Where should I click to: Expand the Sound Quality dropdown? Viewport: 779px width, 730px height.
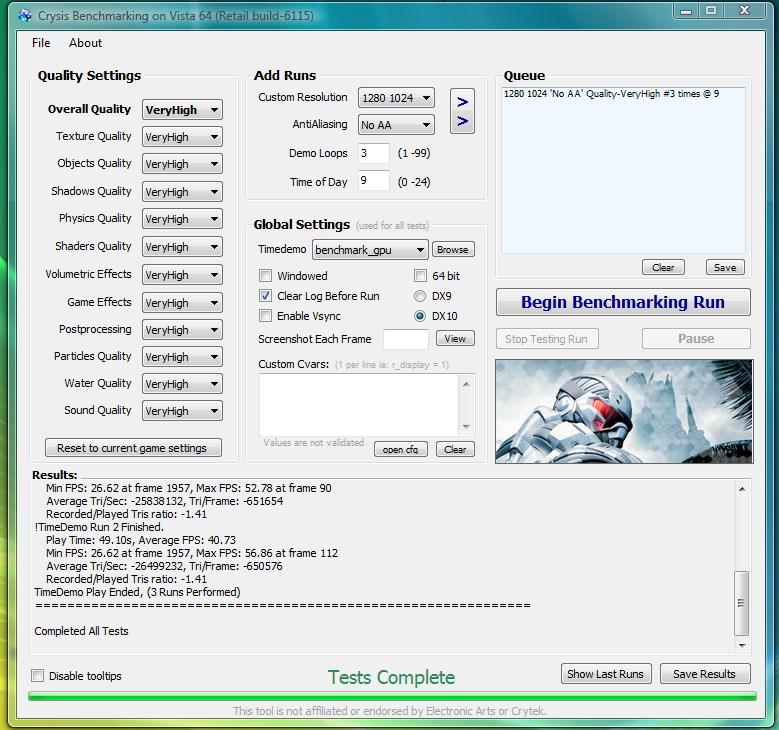(182, 411)
